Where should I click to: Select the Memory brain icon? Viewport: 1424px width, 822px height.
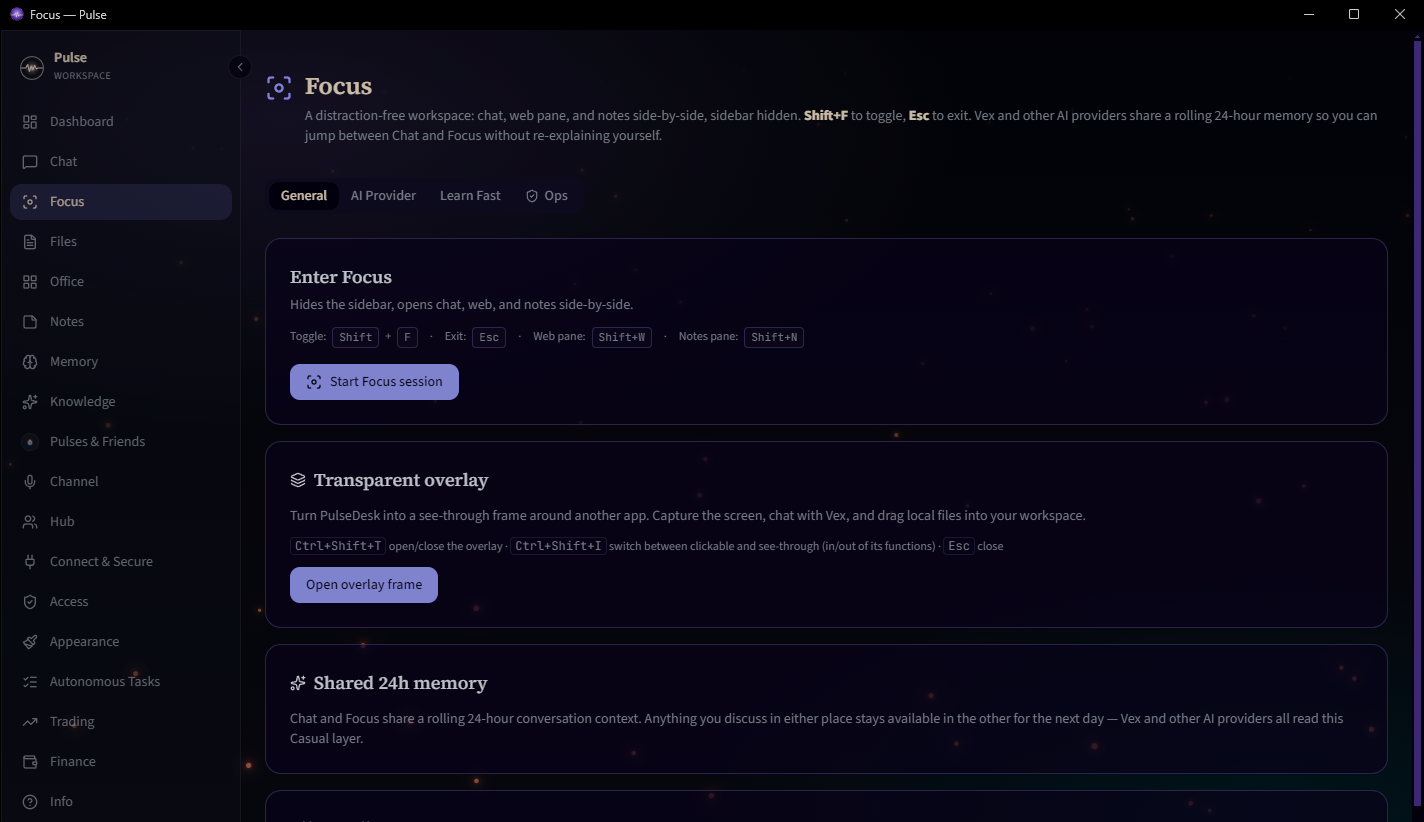[x=30, y=362]
